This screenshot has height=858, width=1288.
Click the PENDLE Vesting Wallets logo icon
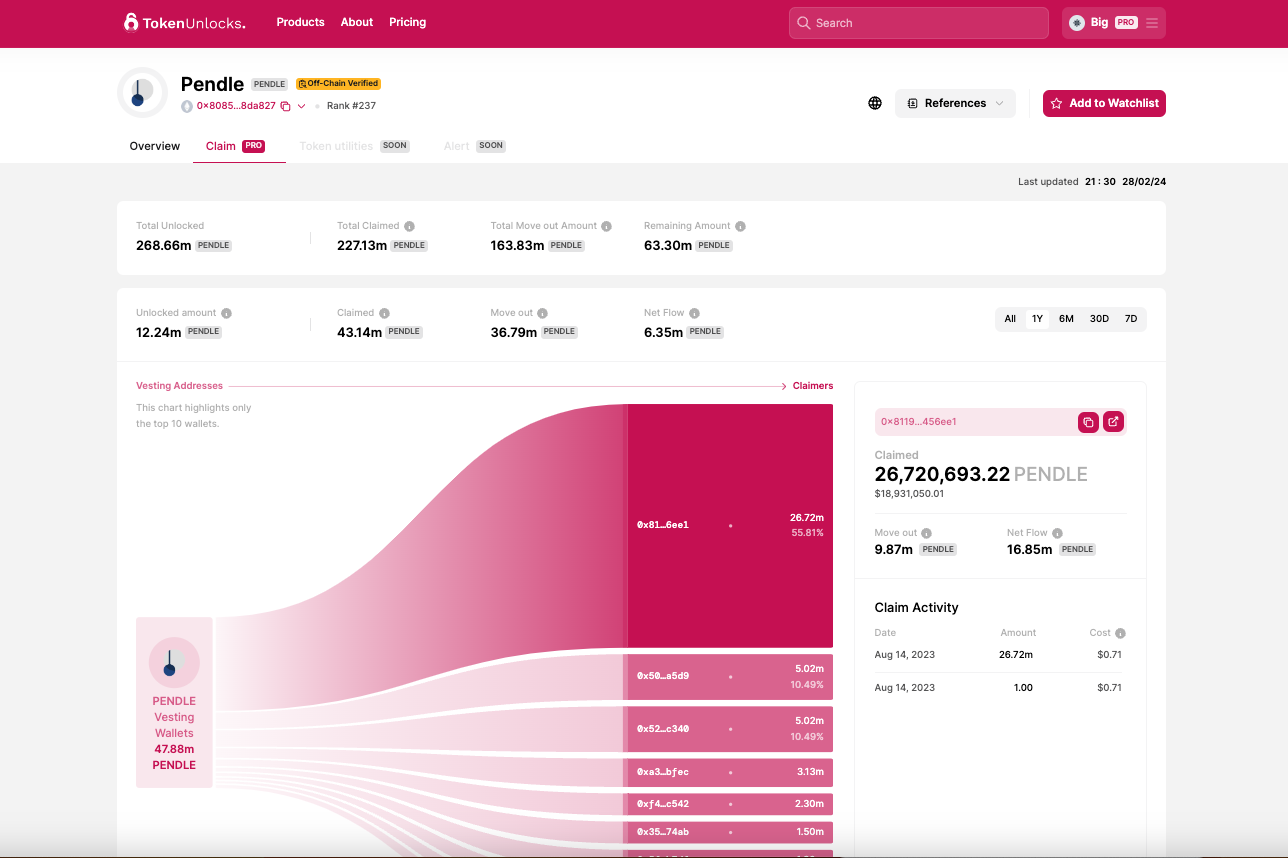174,662
